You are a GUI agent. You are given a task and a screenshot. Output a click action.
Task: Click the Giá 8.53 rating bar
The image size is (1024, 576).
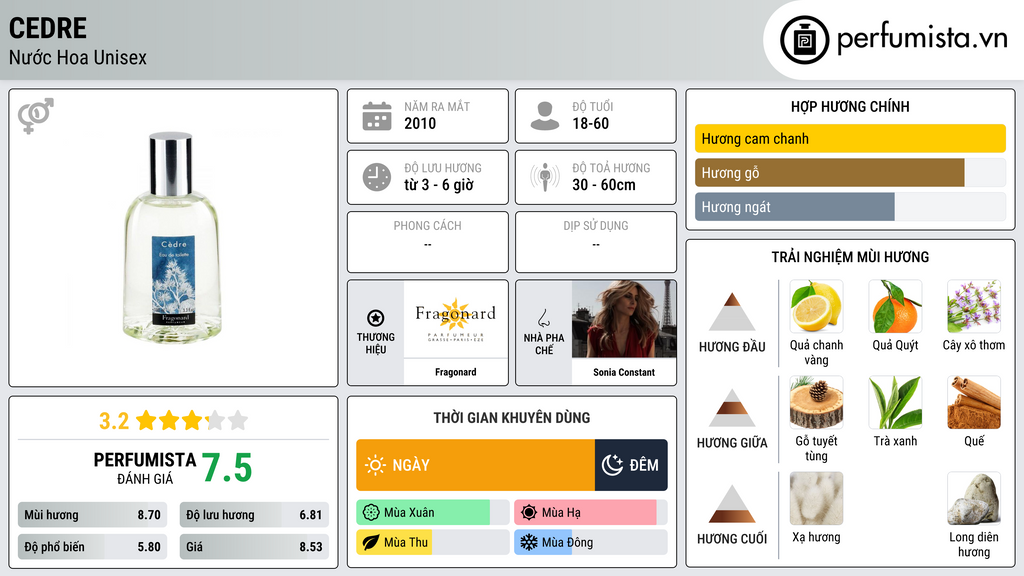coord(254,547)
